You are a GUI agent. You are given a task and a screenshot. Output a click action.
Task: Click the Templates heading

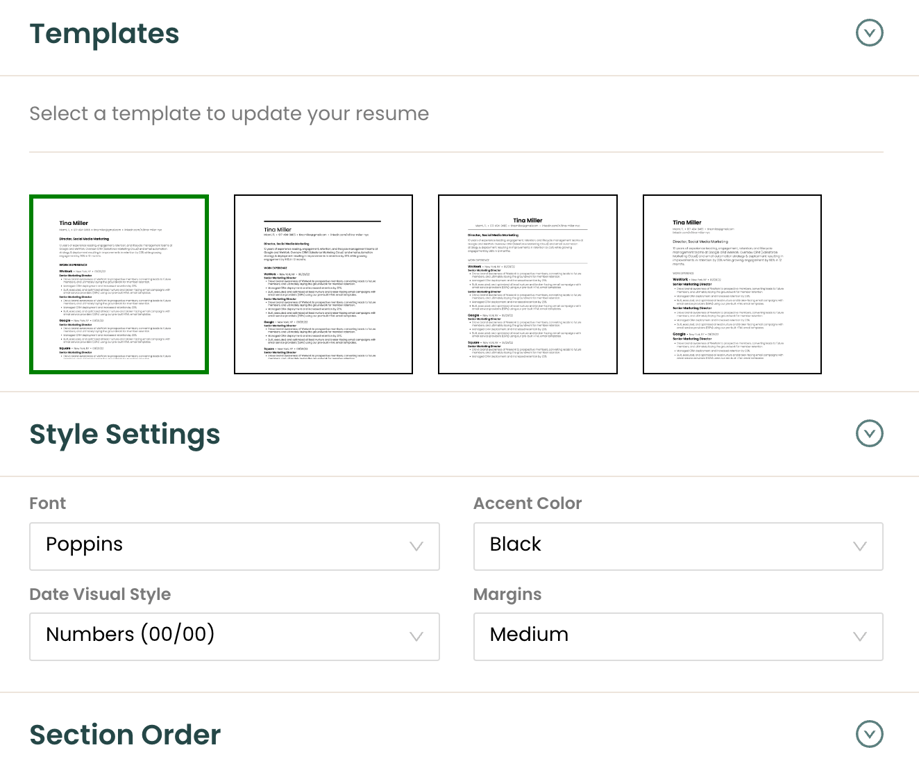[104, 33]
